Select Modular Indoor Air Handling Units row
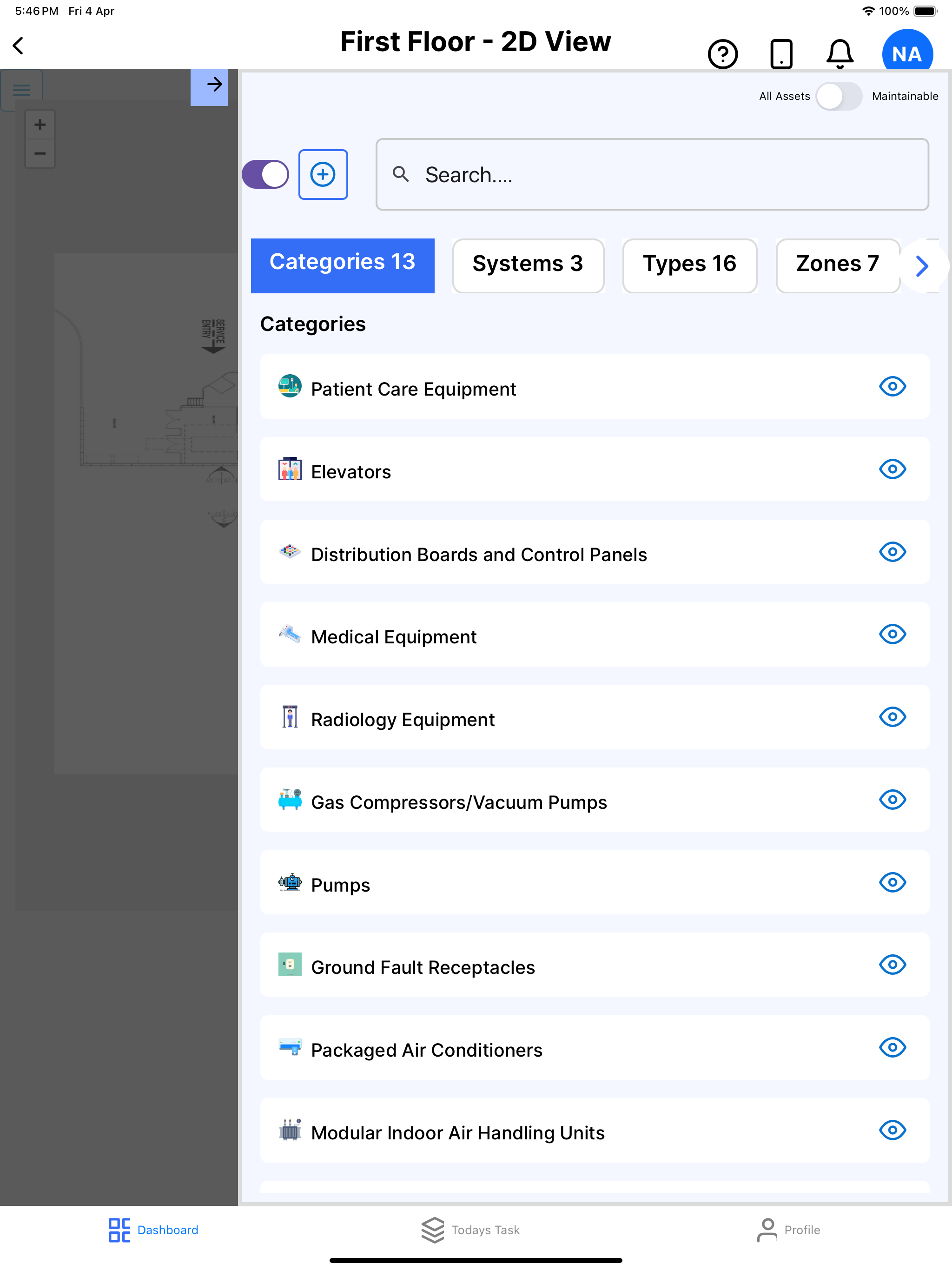952x1270 pixels. tap(595, 1130)
